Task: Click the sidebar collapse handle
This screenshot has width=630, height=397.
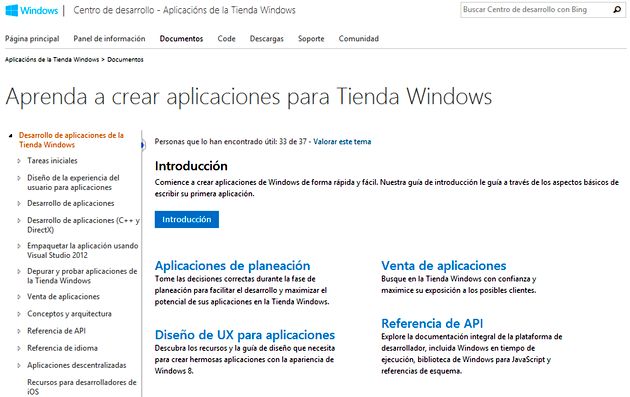Action: point(143,145)
